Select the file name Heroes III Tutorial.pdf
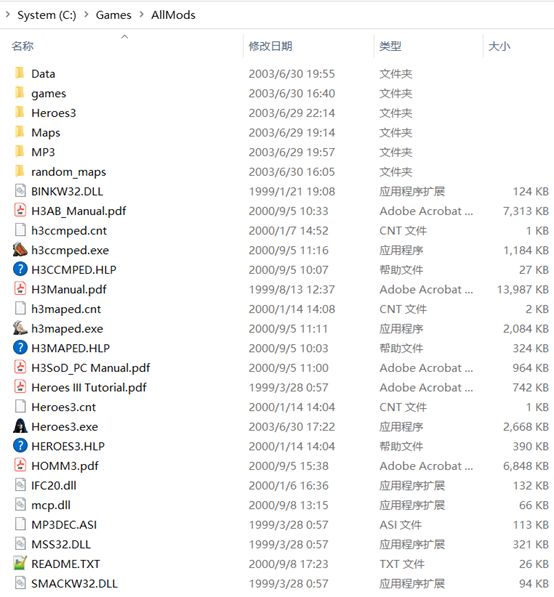 tap(89, 387)
